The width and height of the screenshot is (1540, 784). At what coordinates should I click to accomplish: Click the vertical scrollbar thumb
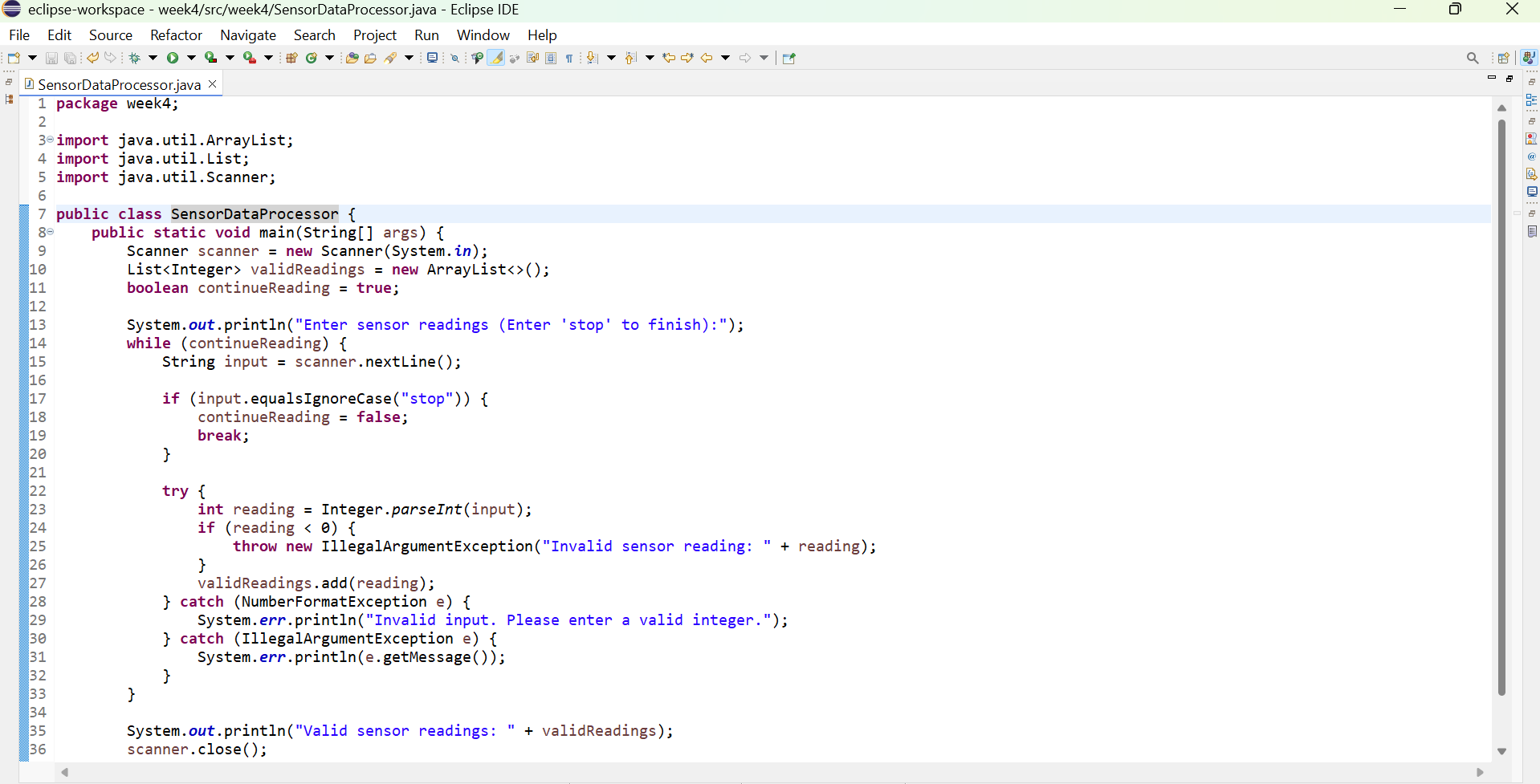(1501, 407)
